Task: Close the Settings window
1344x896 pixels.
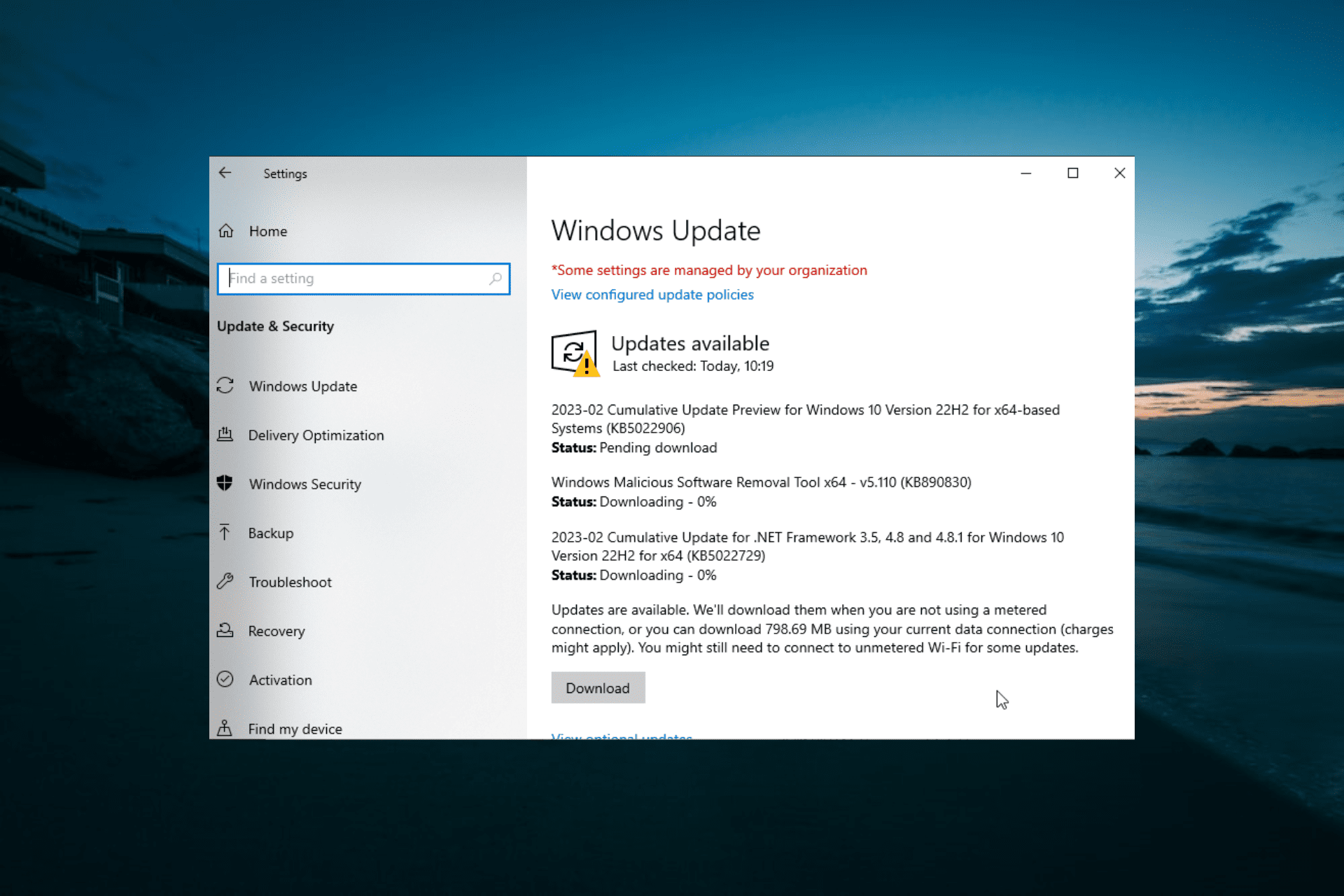Action: click(1119, 173)
